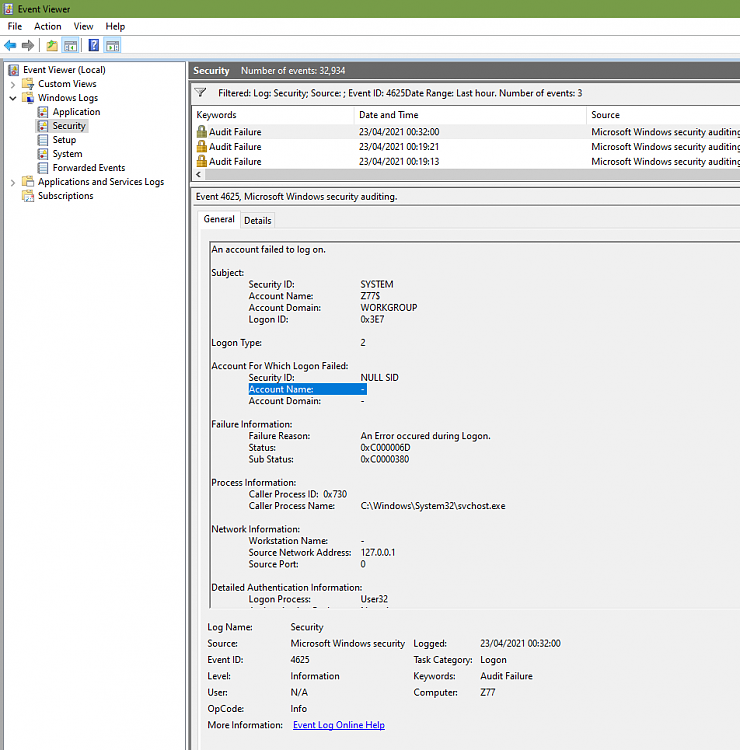Click the Application log icon
Screen dimensions: 740x750
pyautogui.click(x=43, y=112)
